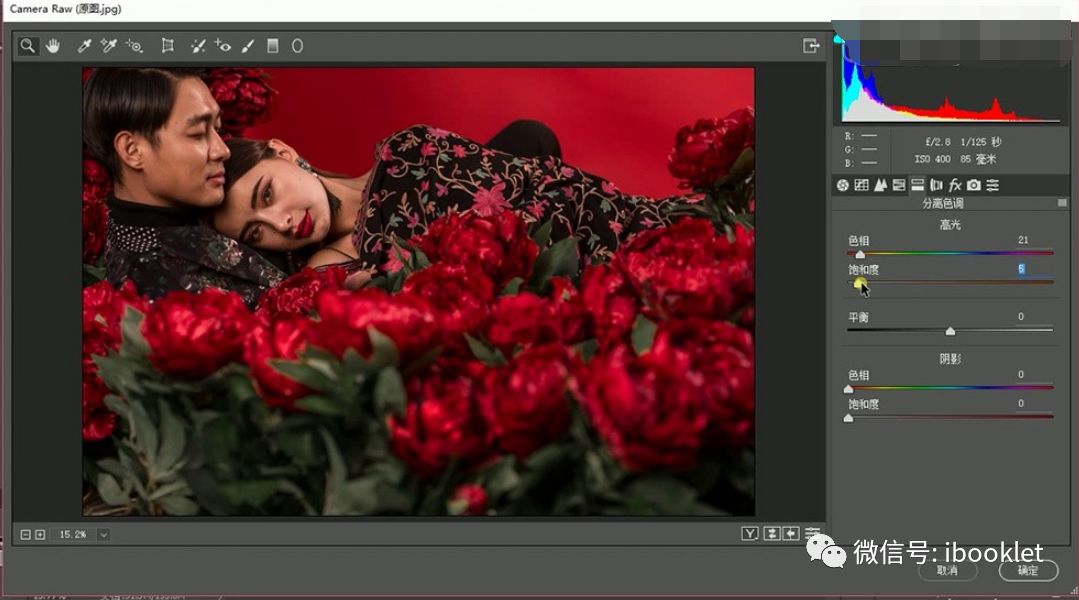
Task: Select the Radial Filter tool
Action: (x=297, y=46)
